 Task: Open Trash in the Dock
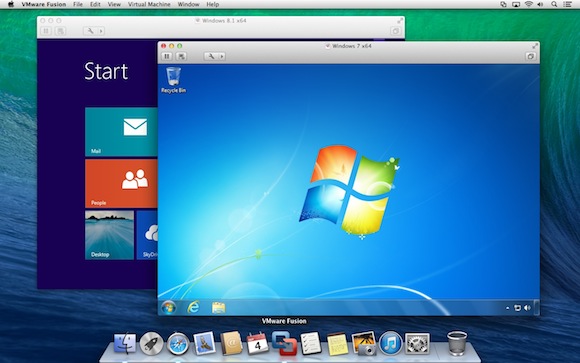pos(457,343)
